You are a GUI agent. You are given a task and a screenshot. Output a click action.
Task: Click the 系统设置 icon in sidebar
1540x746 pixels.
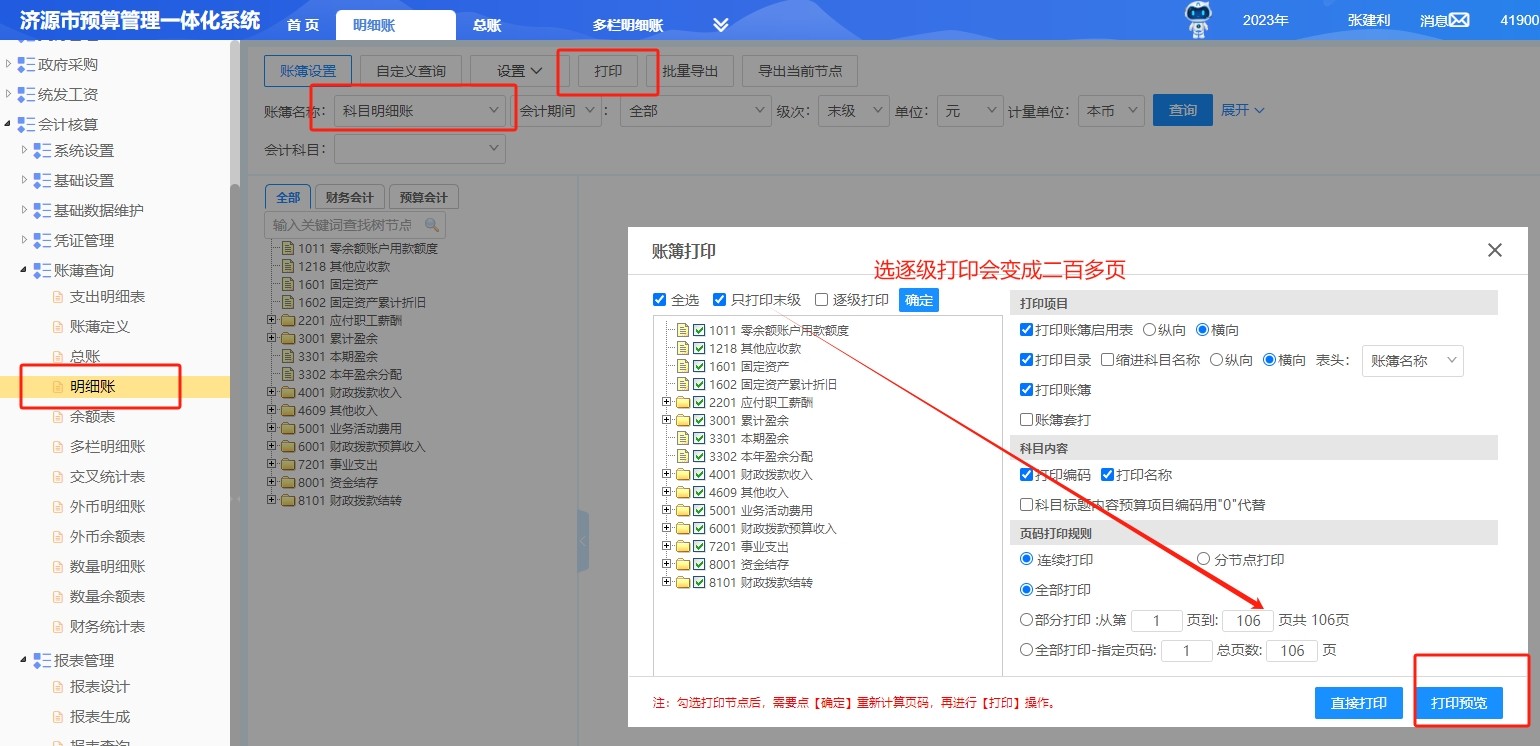(x=42, y=151)
